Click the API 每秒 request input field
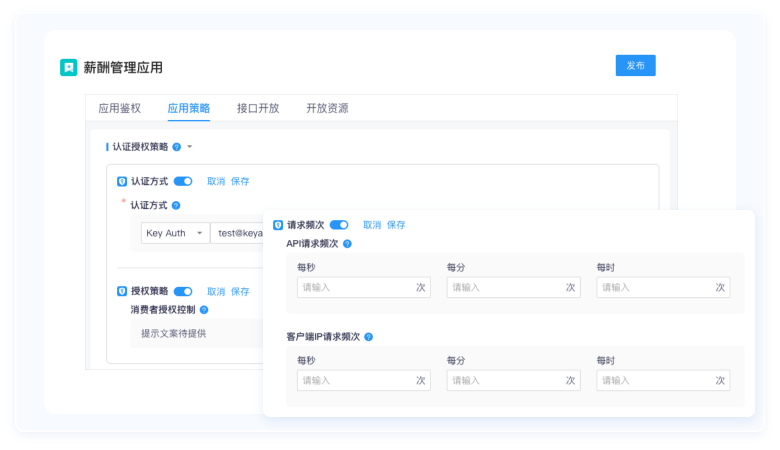Image resolution: width=780 pixels, height=450 pixels. coord(356,287)
